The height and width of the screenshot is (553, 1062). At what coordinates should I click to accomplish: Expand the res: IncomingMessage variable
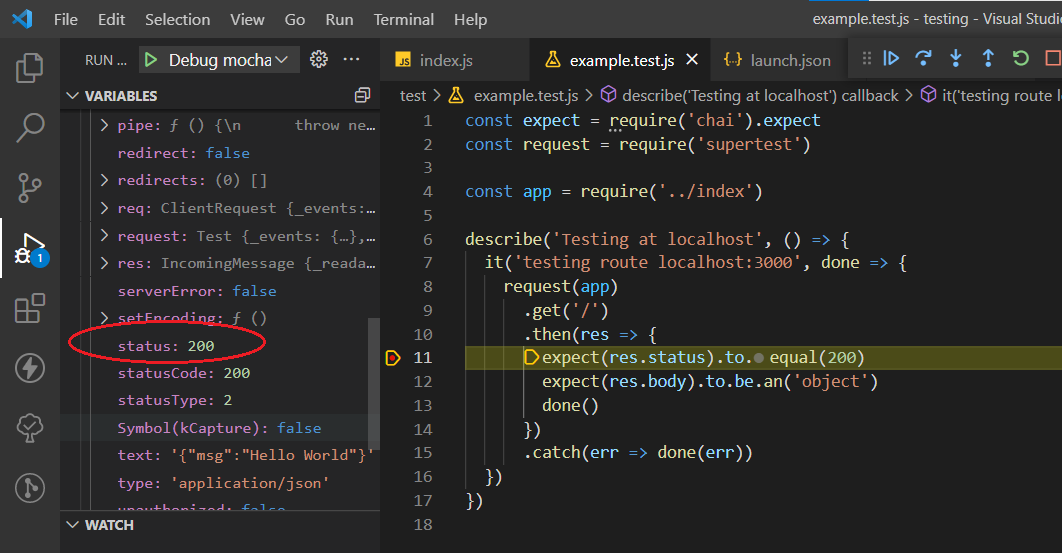(x=105, y=263)
